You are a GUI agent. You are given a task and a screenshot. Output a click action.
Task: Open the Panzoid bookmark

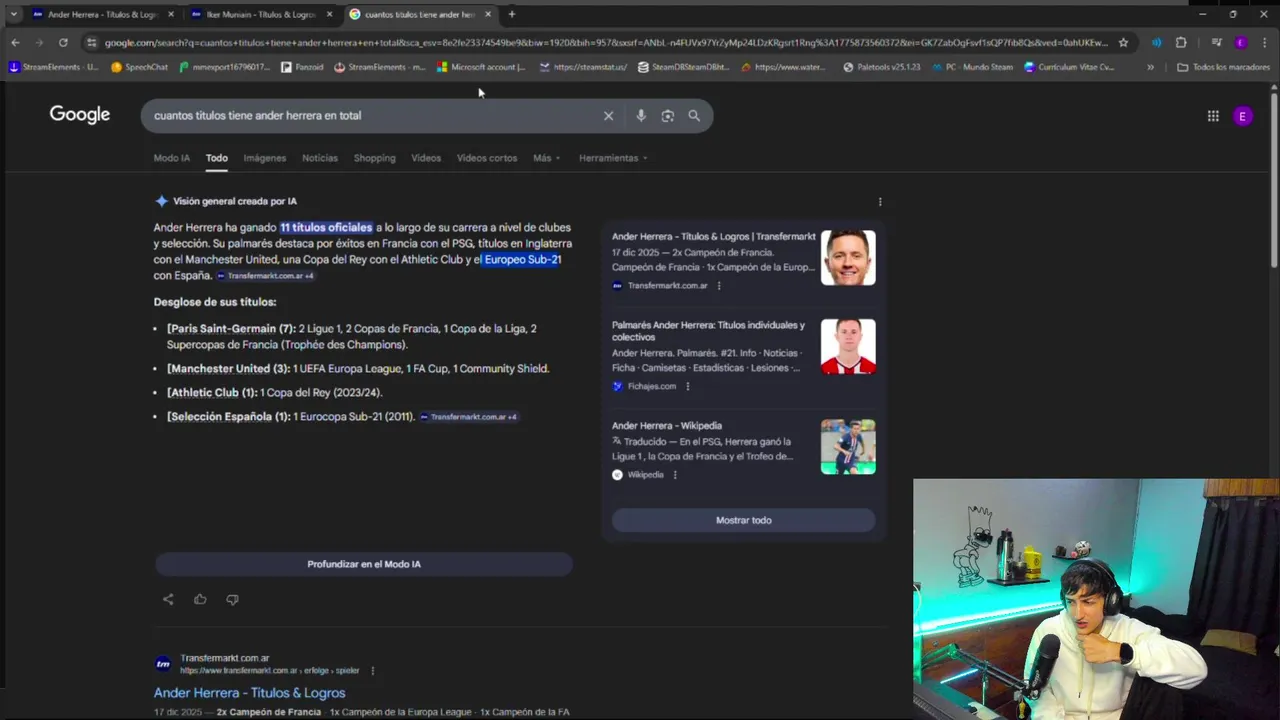pyautogui.click(x=302, y=67)
